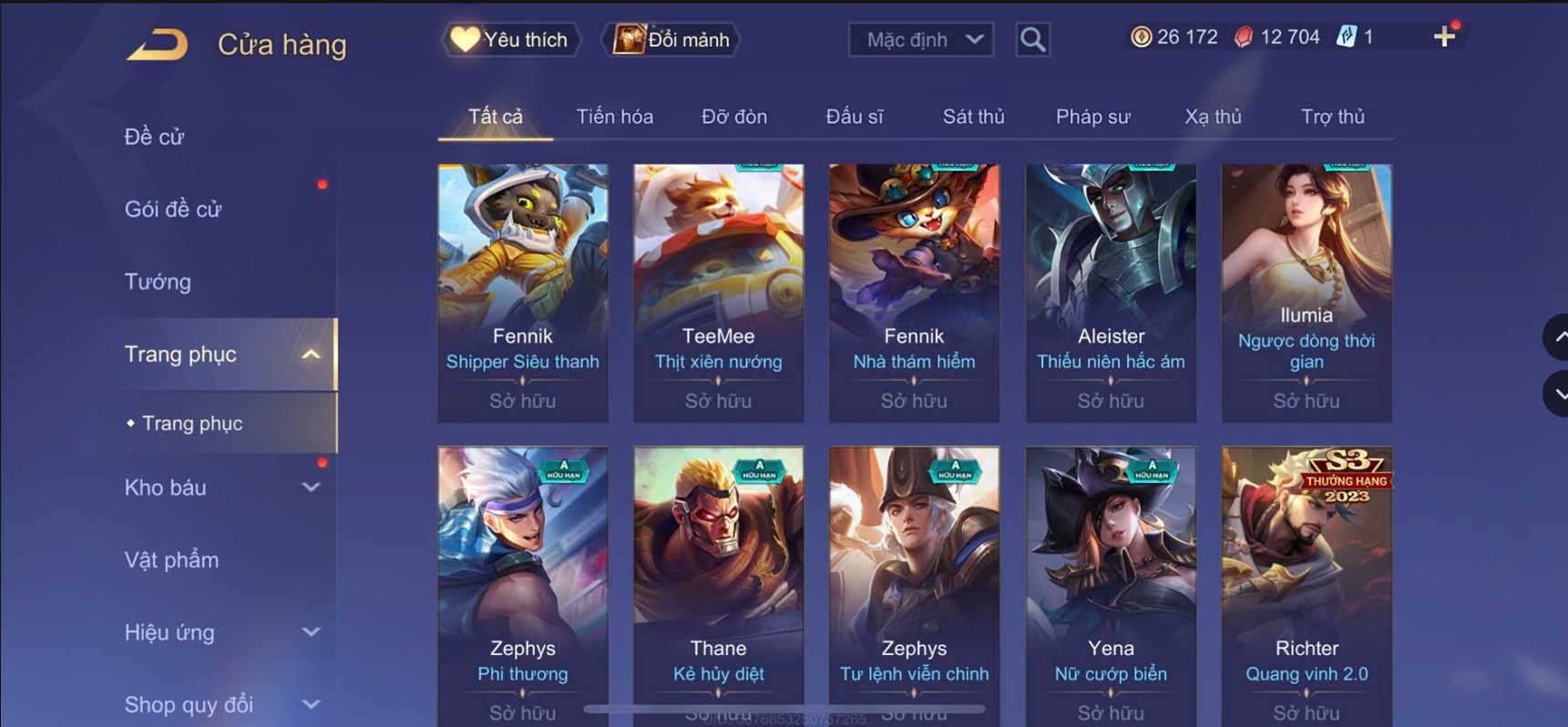Expand the Shop quy đổi section
1568x727 pixels.
click(x=311, y=704)
